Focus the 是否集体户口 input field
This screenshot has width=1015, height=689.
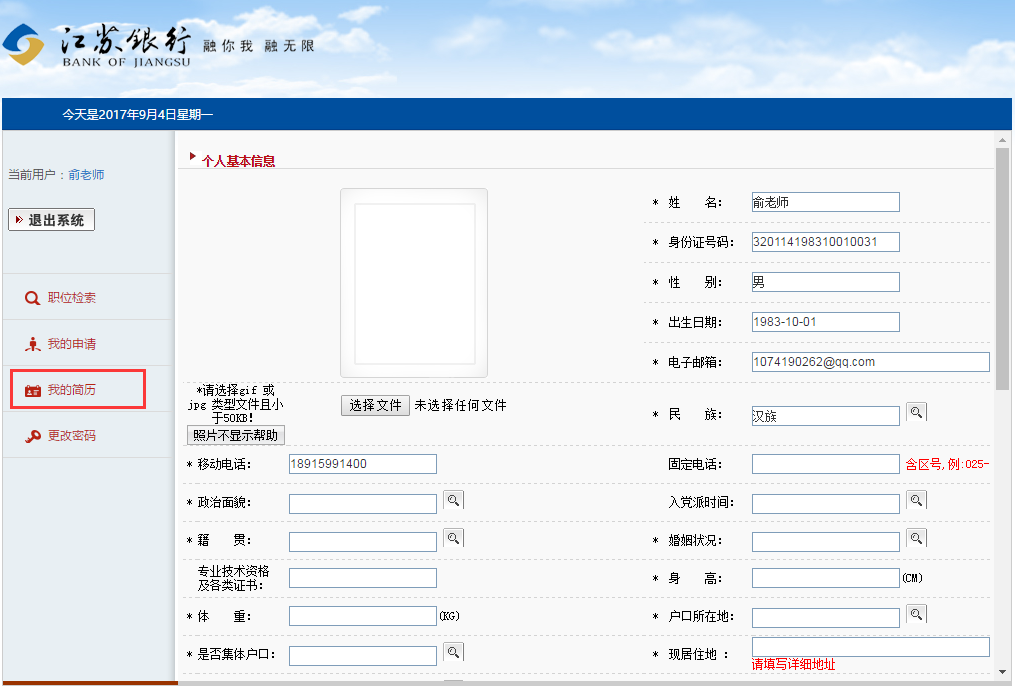coord(362,656)
